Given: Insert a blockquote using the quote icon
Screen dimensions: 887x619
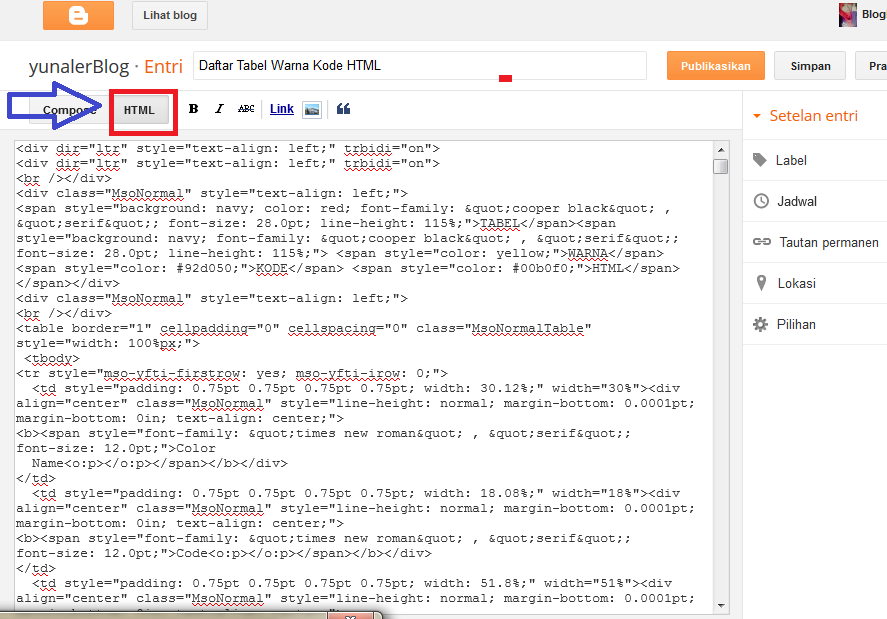Looking at the screenshot, I should [x=343, y=108].
